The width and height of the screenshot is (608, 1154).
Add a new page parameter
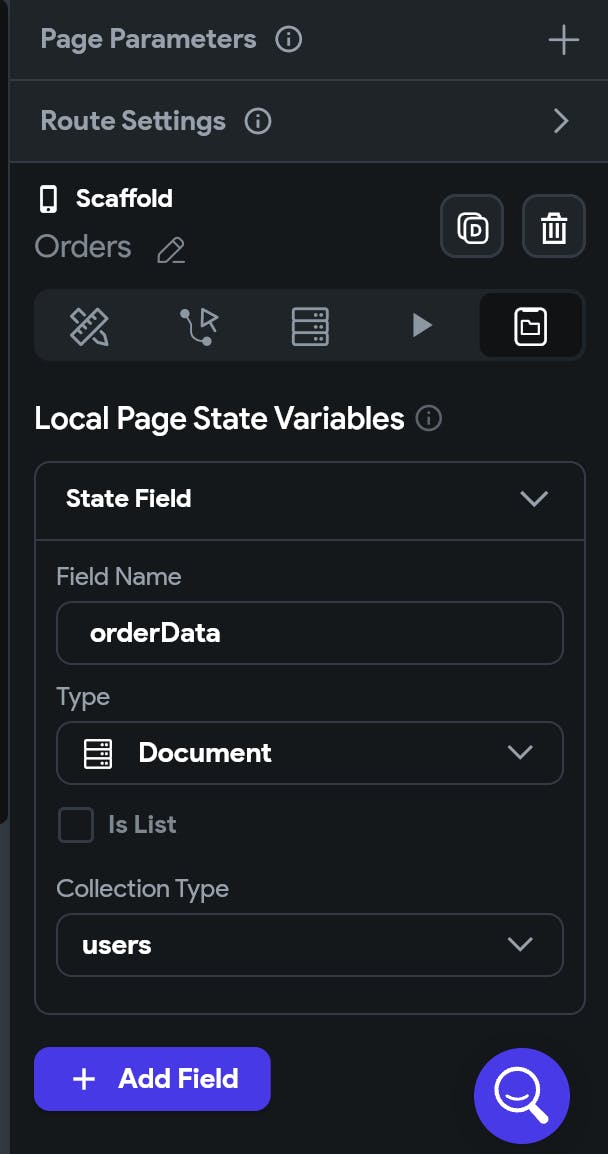pyautogui.click(x=563, y=40)
